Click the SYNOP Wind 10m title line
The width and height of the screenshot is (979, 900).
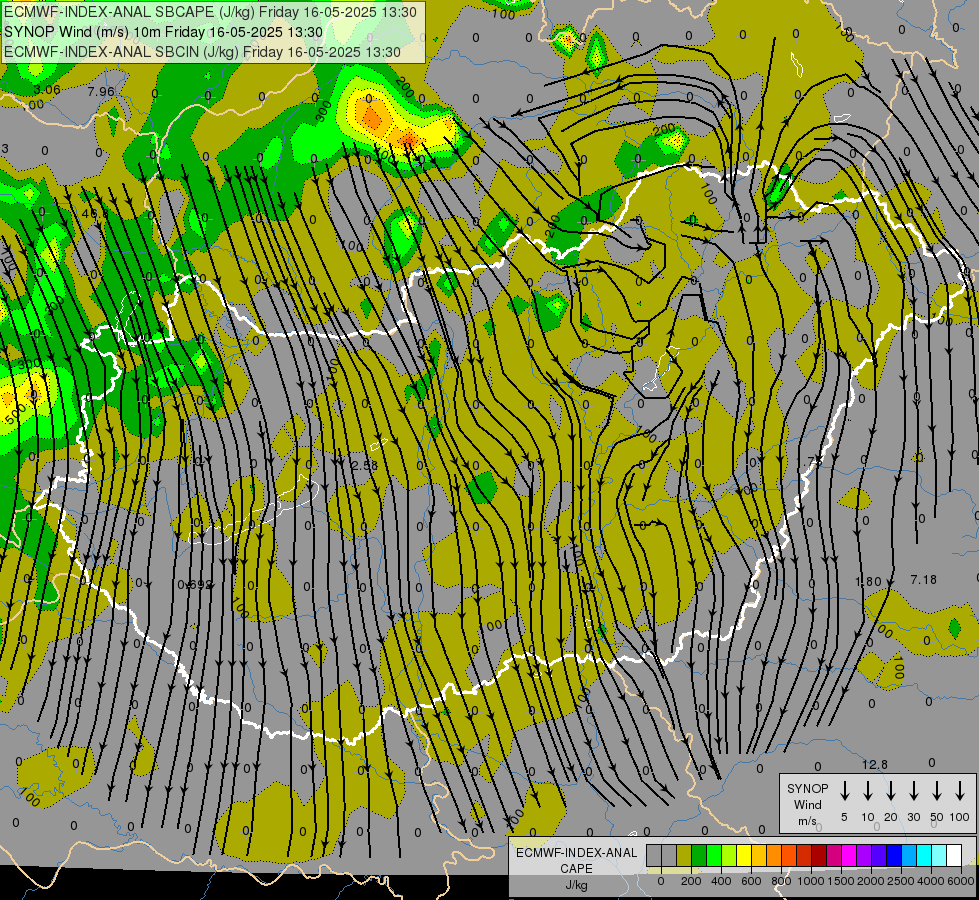click(x=164, y=32)
